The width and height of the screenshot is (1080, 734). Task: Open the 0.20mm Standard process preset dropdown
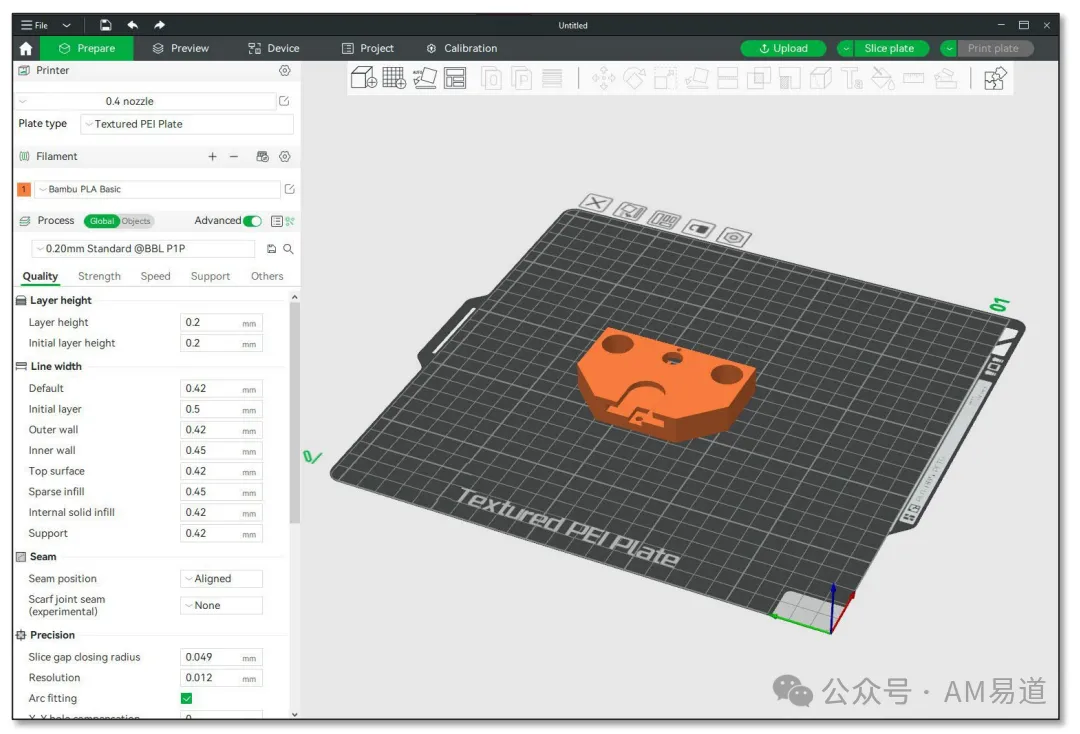pos(143,249)
